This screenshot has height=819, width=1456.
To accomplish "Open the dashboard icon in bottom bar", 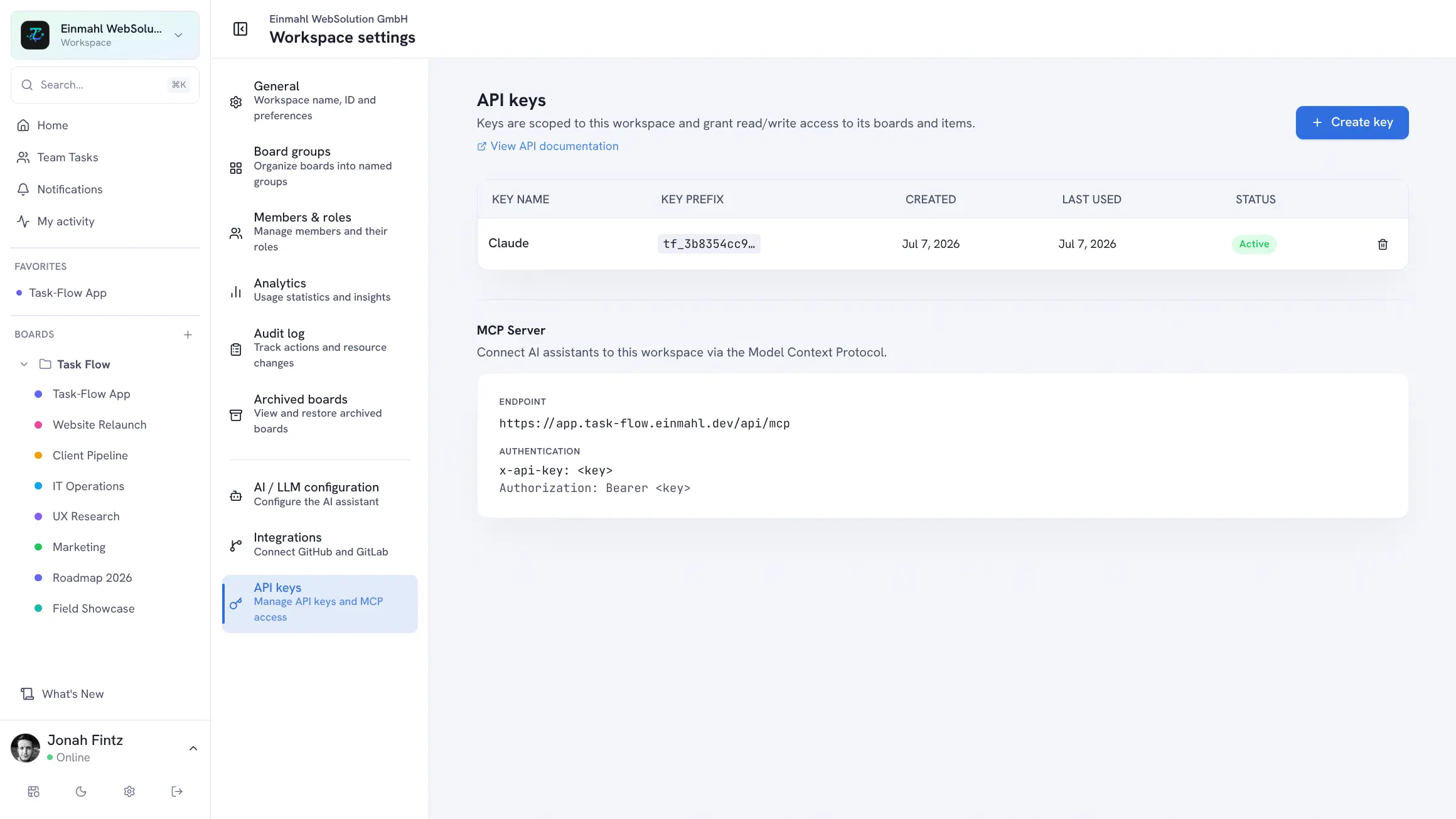I will (x=34, y=791).
